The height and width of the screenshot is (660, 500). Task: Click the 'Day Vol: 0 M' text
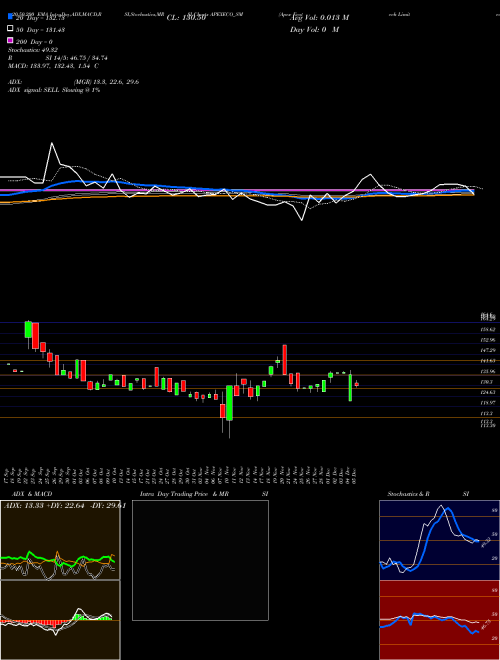click(x=314, y=30)
